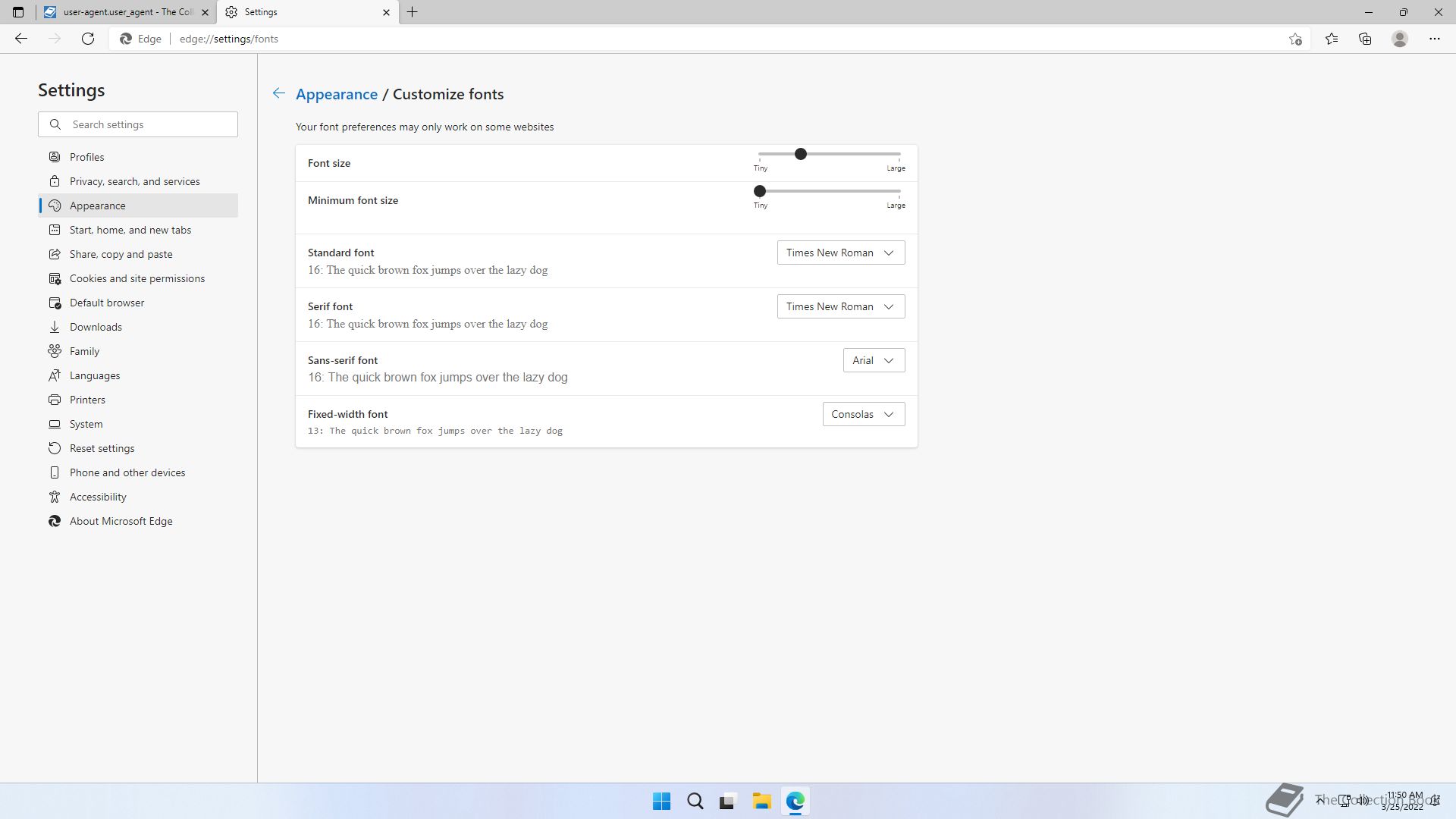Open a new tab with plus button
Screen dimensions: 1456x819
[413, 12]
